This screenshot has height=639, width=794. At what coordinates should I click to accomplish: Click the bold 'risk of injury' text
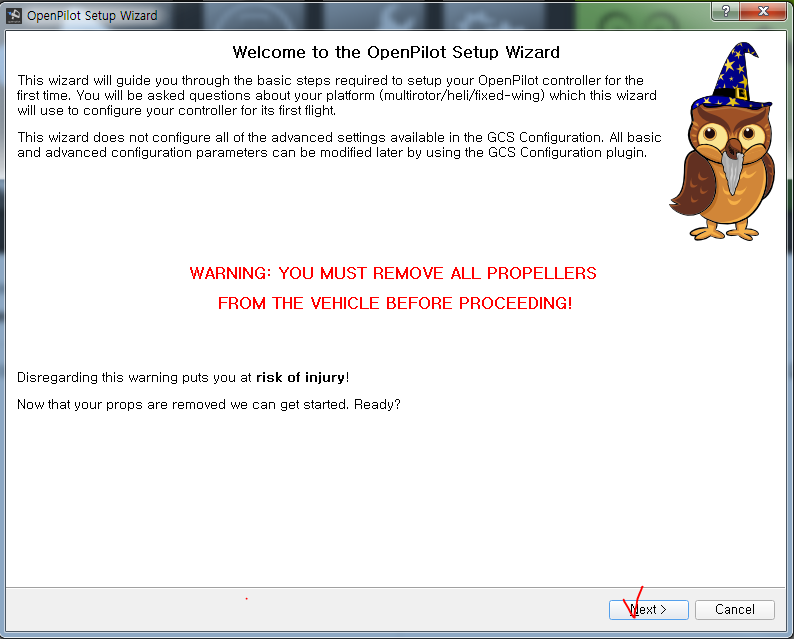(301, 378)
